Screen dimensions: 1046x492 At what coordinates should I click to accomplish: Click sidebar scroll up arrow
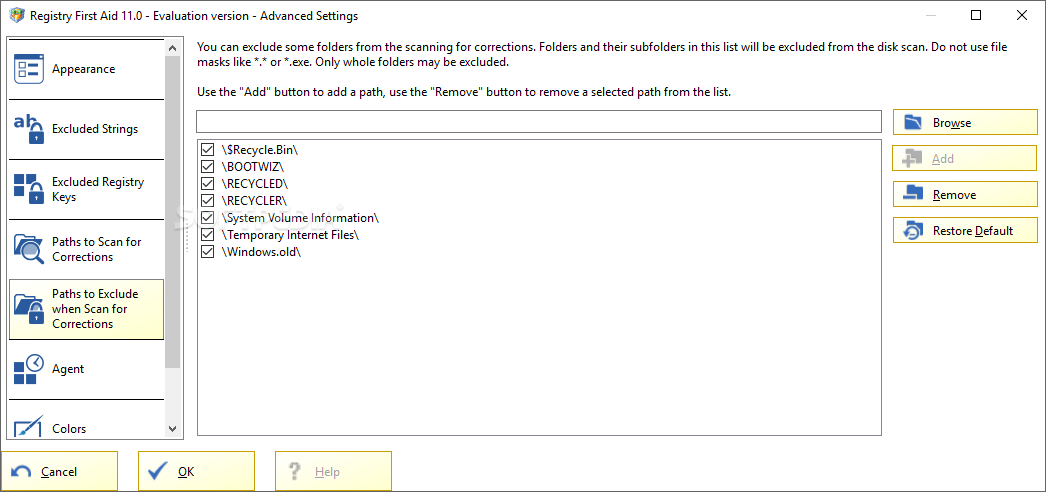pos(172,48)
